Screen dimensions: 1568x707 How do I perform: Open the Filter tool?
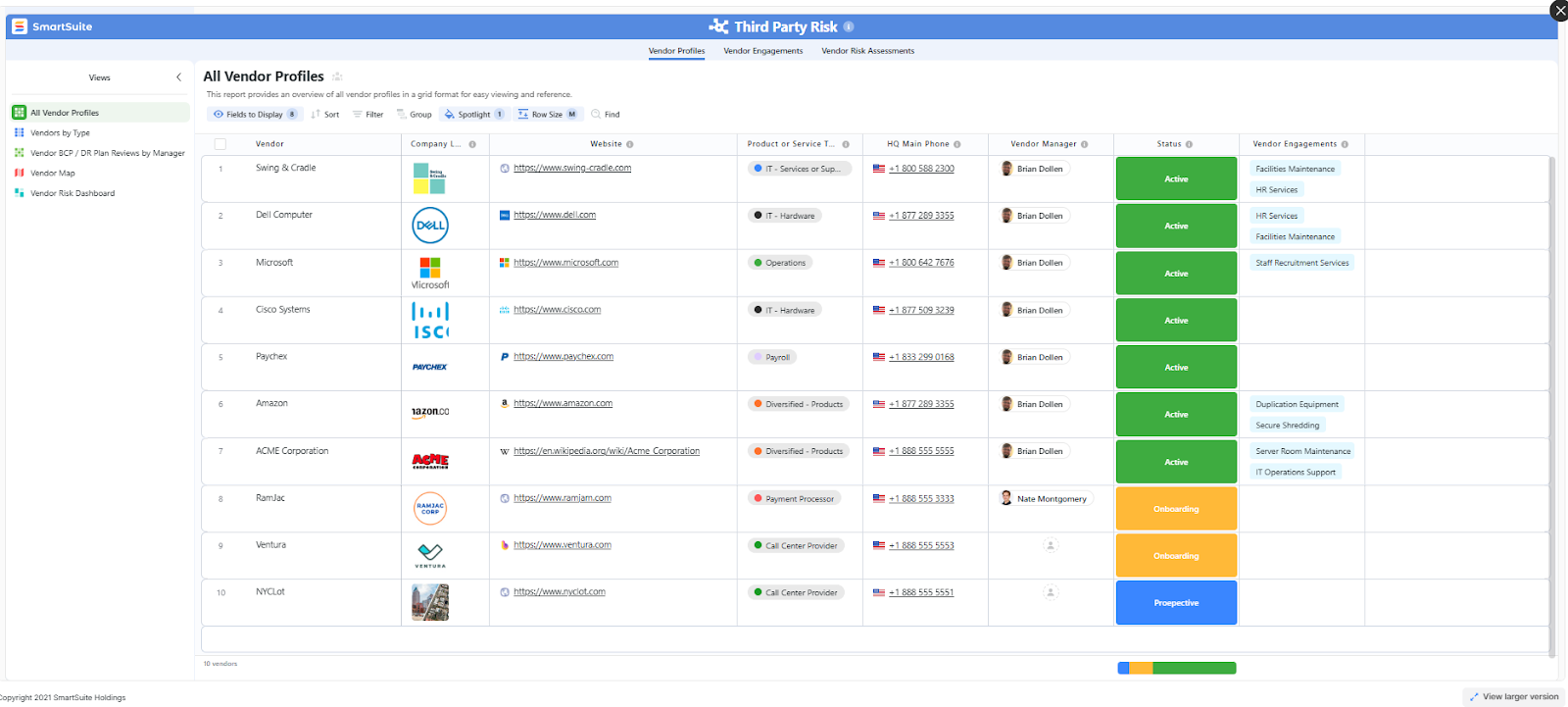pyautogui.click(x=368, y=115)
